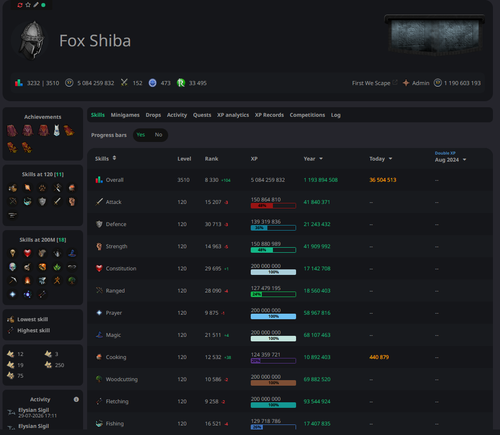500x435 pixels.
Task: Sort the table by the Skills column
Action: pos(105,158)
